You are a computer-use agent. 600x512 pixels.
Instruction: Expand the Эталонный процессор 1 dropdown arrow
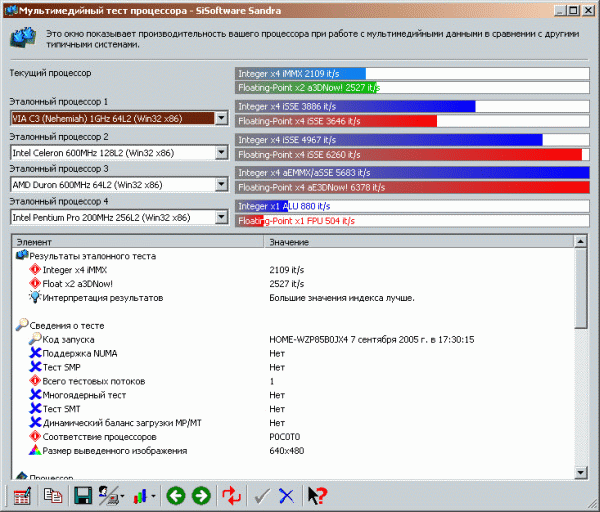222,118
